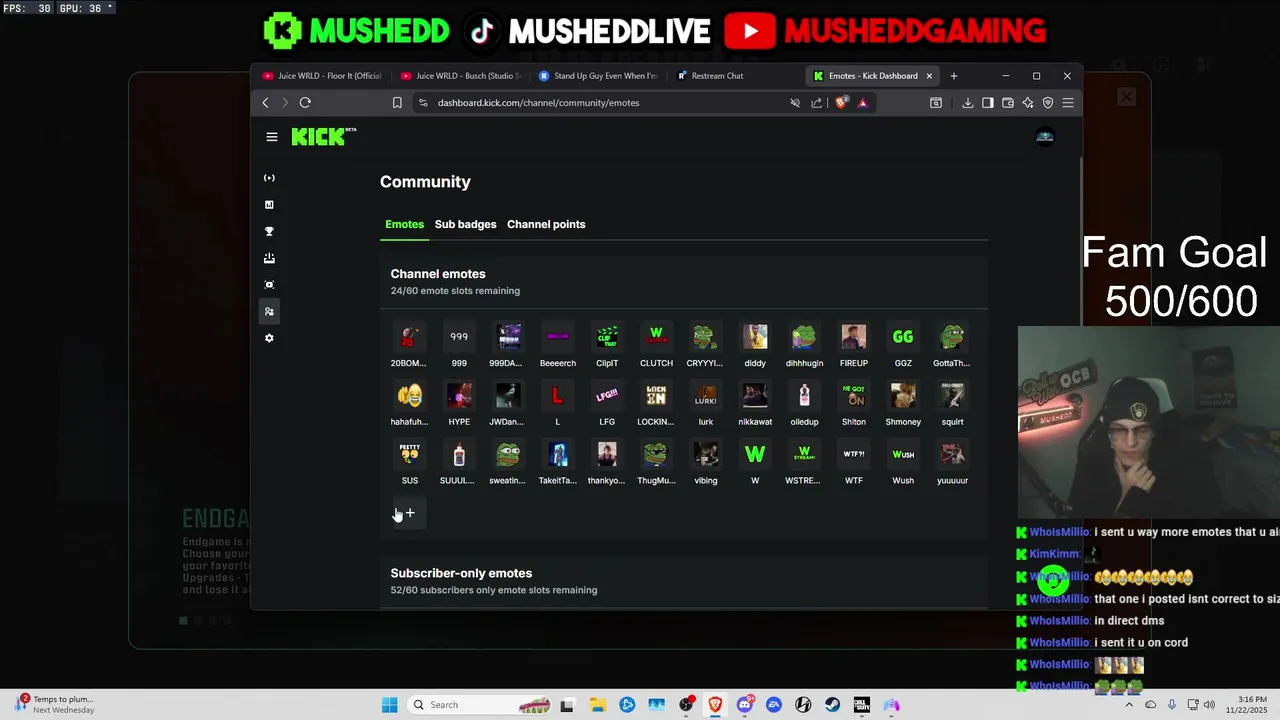This screenshot has height=720, width=1280.
Task: Open Steam from the taskbar
Action: (x=832, y=705)
